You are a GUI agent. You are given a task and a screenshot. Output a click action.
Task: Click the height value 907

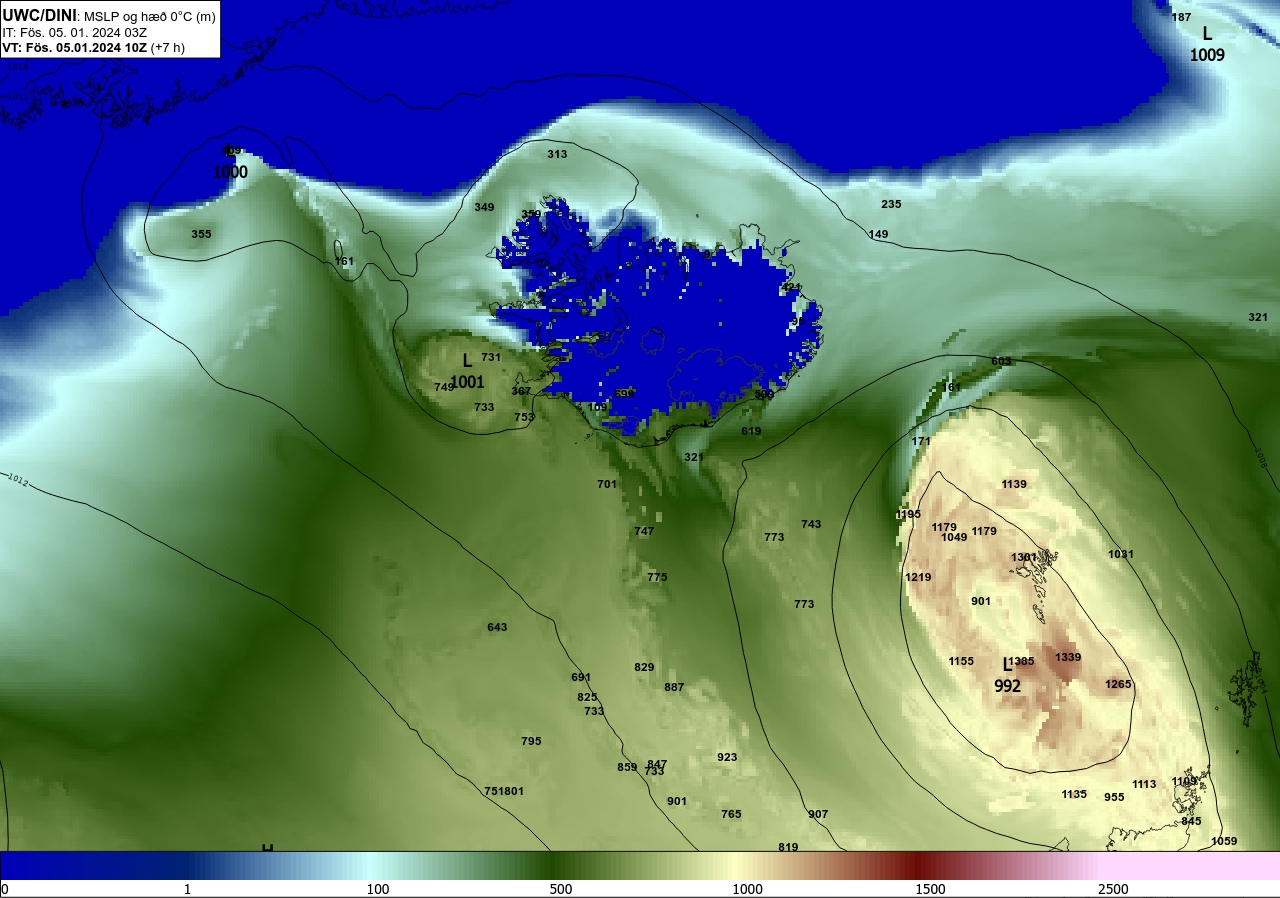tap(818, 814)
